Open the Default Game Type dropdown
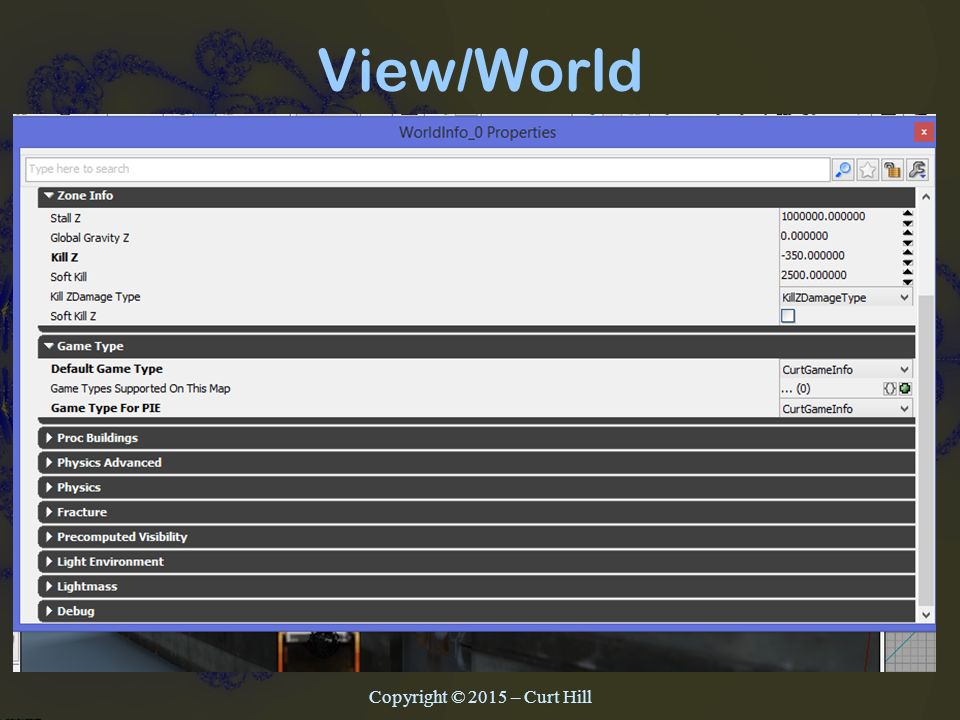This screenshot has height=720, width=960. click(846, 369)
